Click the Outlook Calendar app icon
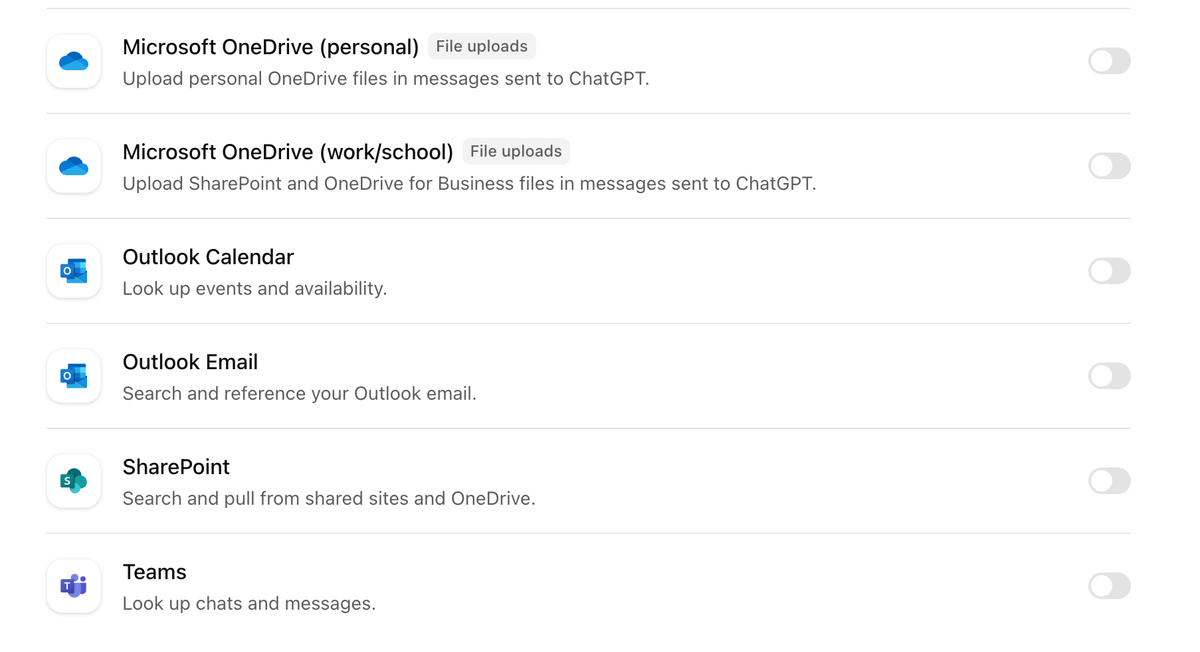 74,271
